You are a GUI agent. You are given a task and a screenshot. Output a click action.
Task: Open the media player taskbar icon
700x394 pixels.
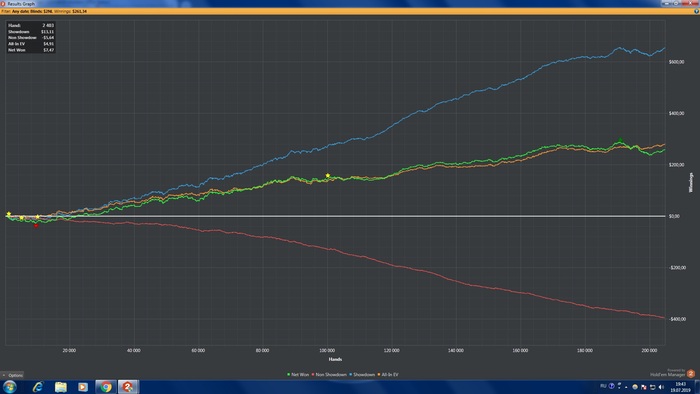pos(83,387)
